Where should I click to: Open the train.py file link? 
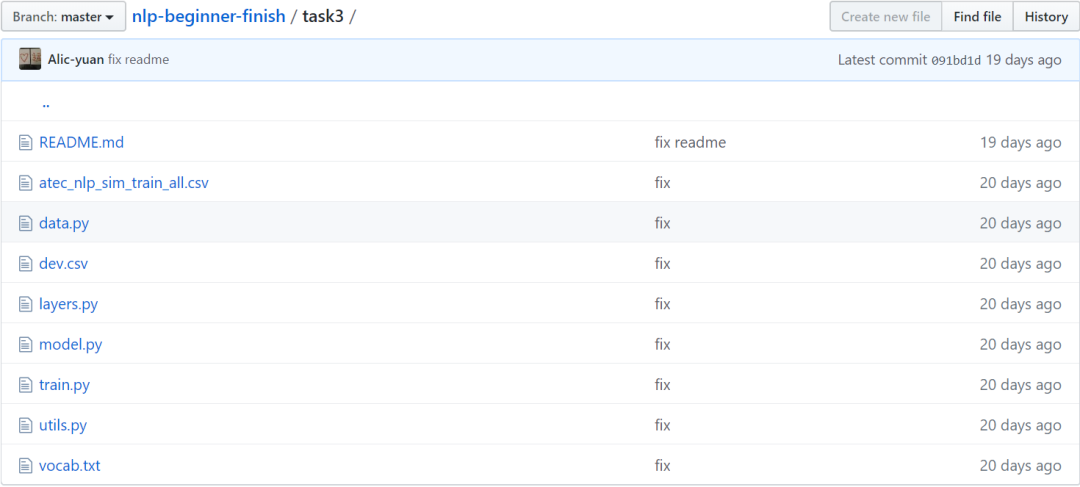[64, 385]
